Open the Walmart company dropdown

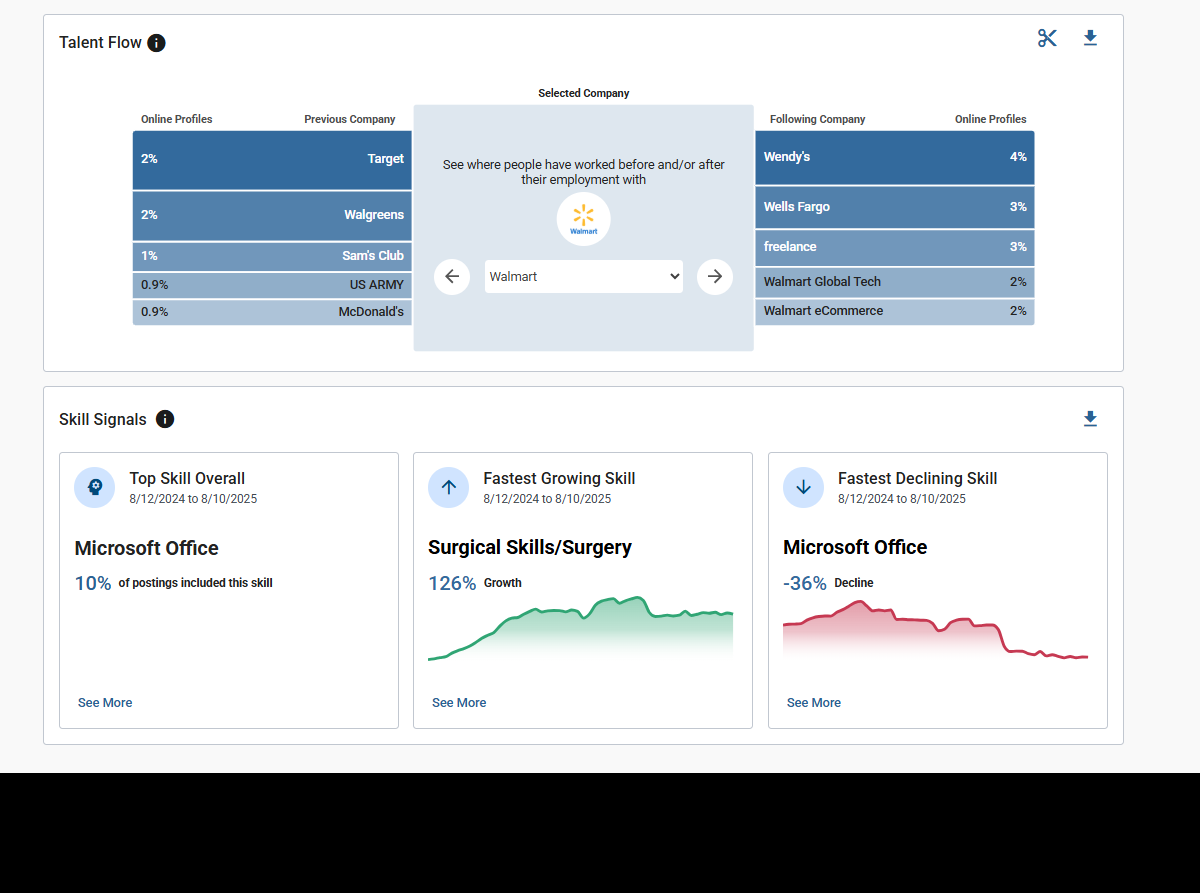pyautogui.click(x=584, y=276)
